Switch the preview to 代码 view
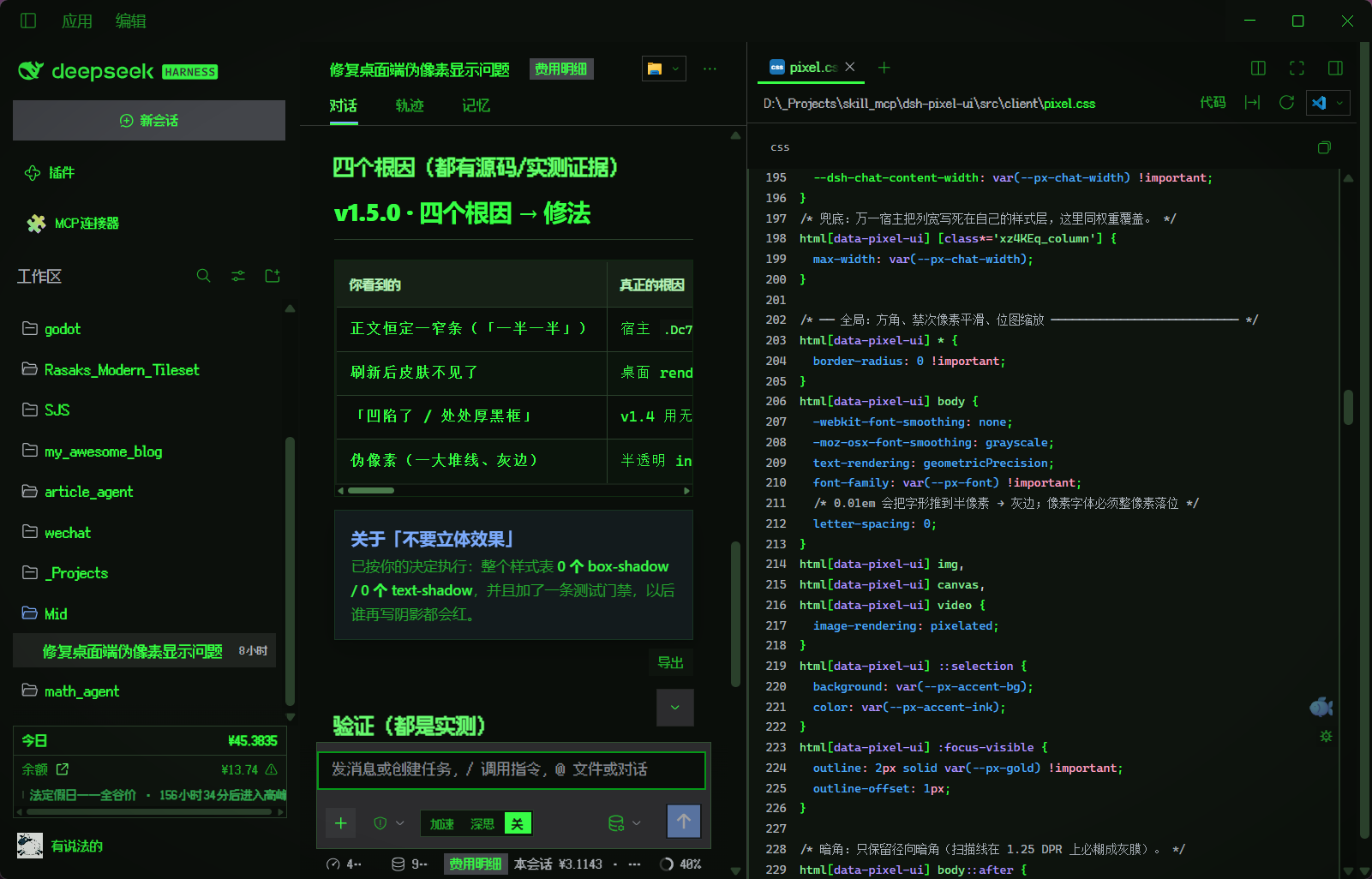The image size is (1372, 879). coord(1213,103)
